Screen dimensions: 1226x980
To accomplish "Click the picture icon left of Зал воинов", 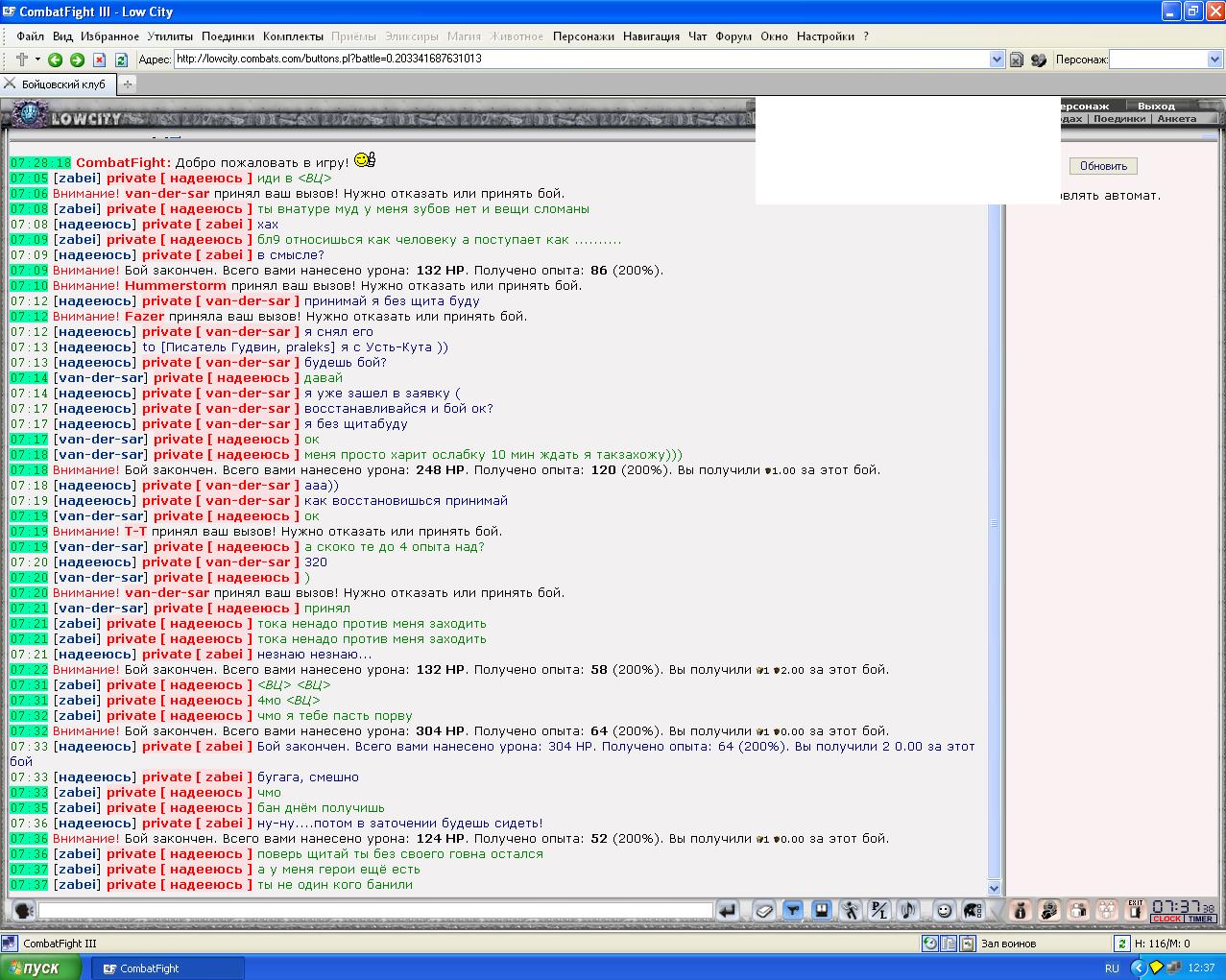I will coord(967,944).
